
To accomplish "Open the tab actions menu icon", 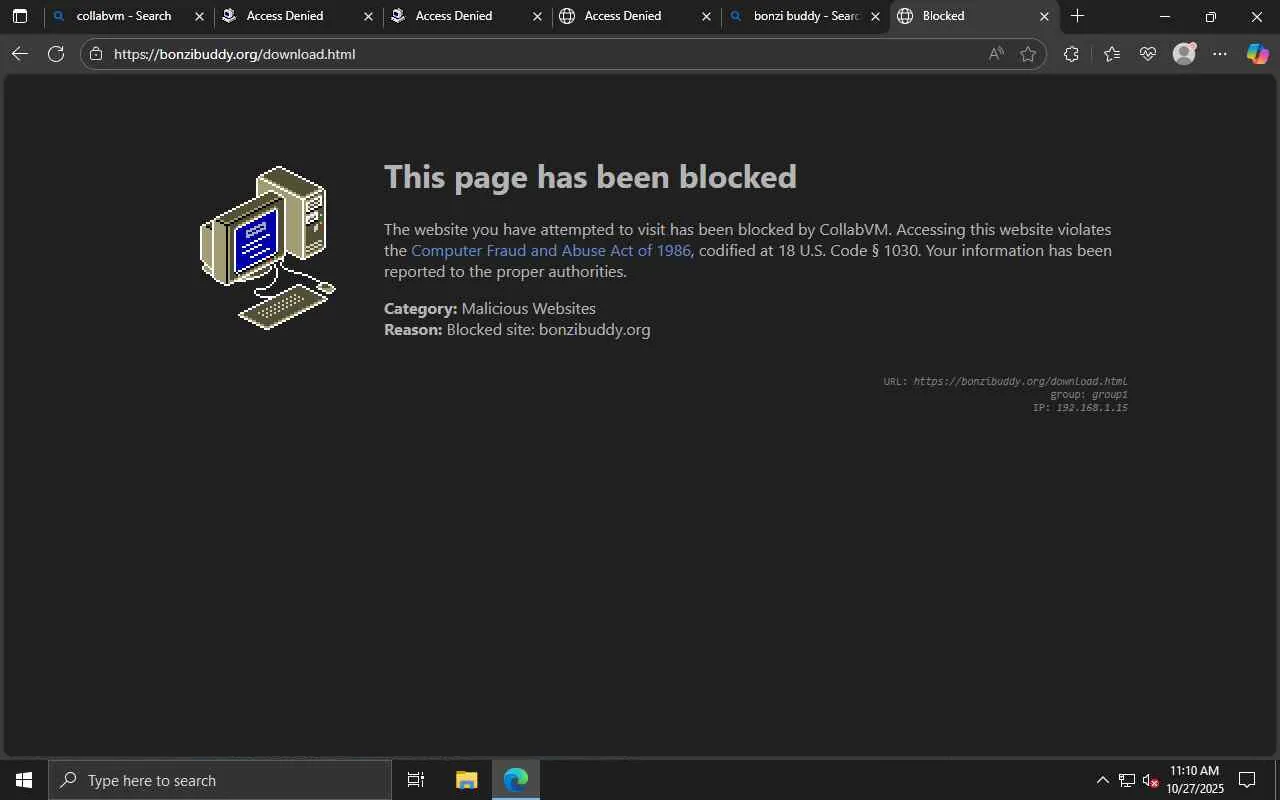I will click(x=20, y=16).
